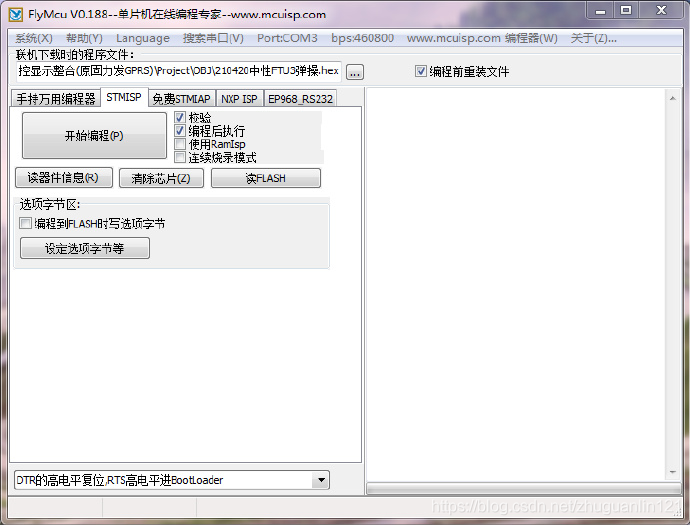The width and height of the screenshot is (690, 525).
Task: Maximize the FlyMcu window
Action: (x=626, y=11)
